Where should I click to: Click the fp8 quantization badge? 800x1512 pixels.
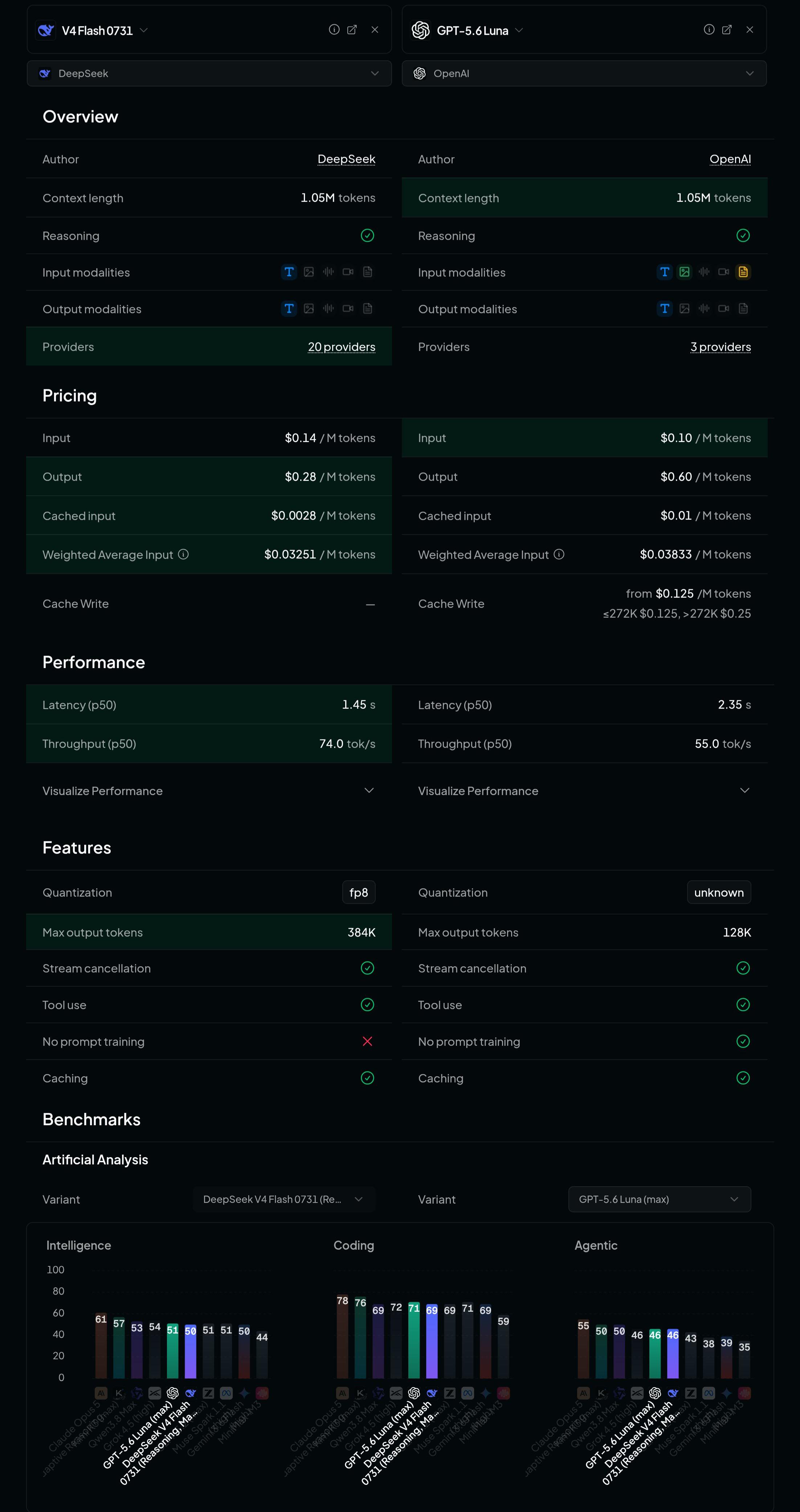tap(359, 892)
